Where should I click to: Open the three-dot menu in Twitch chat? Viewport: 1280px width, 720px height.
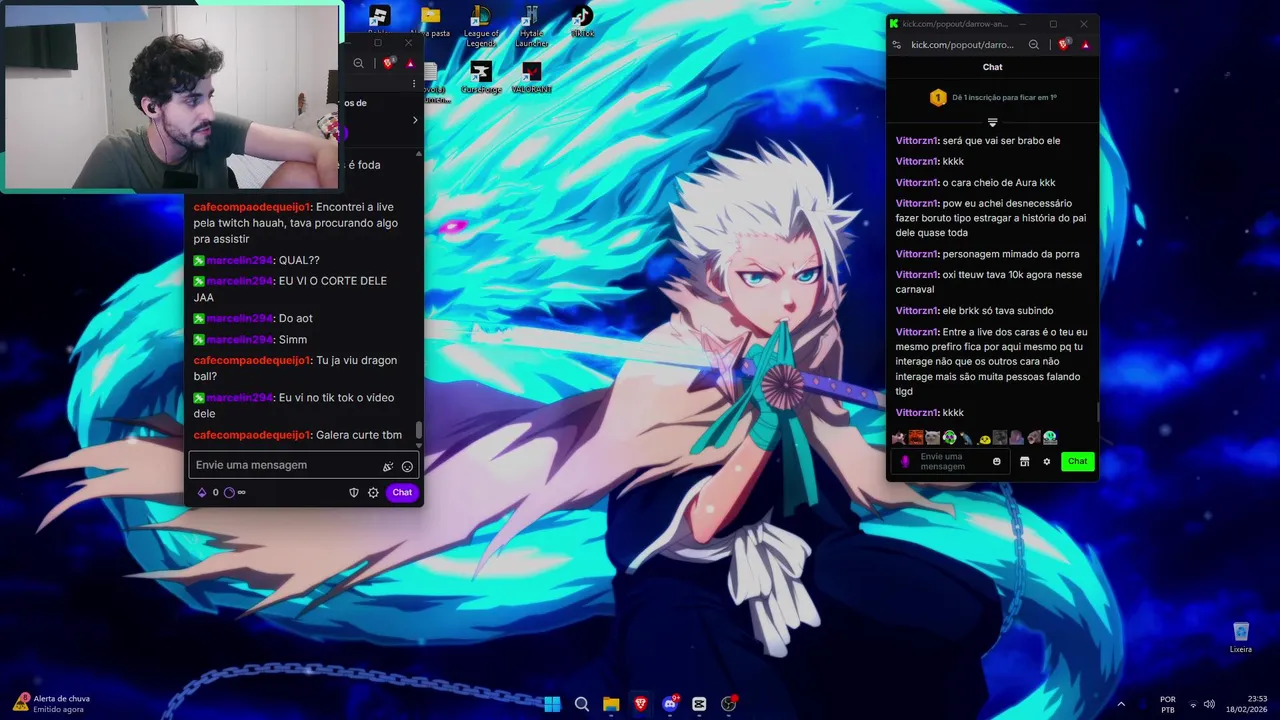tap(414, 84)
